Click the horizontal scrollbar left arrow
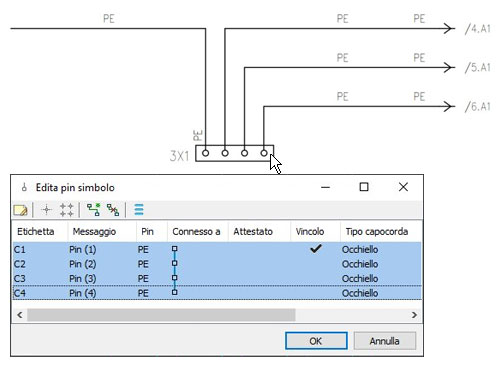Image resolution: width=500 pixels, height=370 pixels. point(20,315)
